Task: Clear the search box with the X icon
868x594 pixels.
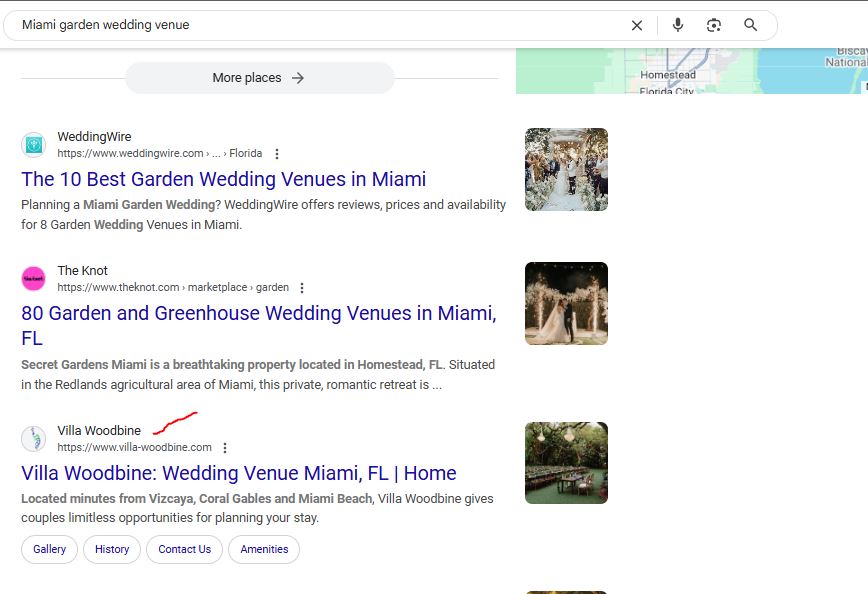Action: tap(637, 26)
